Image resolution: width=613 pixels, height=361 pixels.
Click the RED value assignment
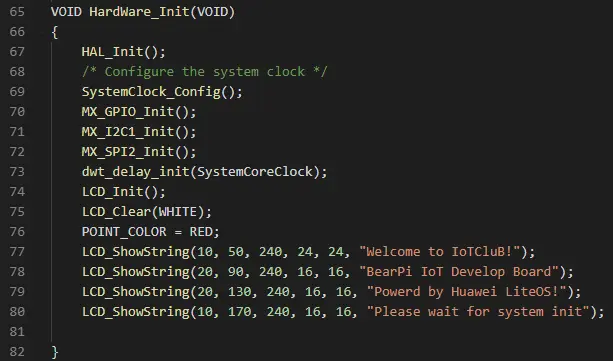(x=201, y=232)
